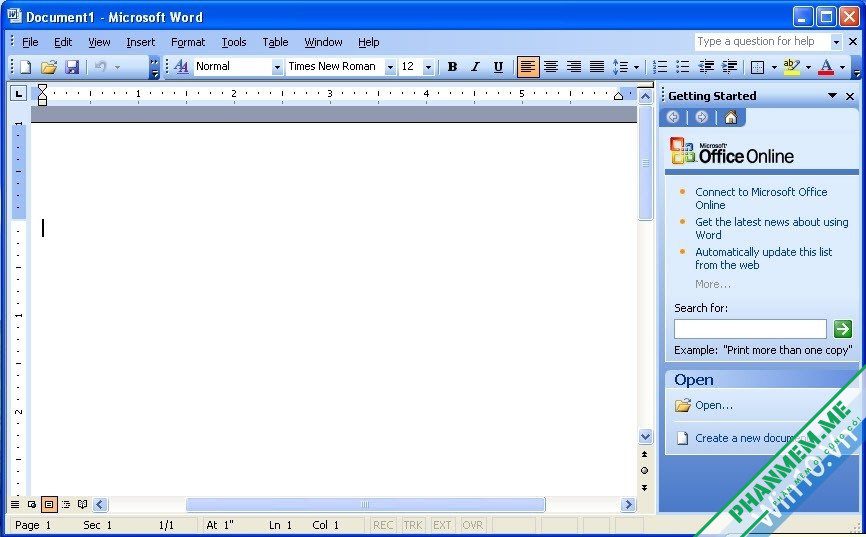866x537 pixels.
Task: Switch to Web Layout View icon
Action: tap(32, 504)
